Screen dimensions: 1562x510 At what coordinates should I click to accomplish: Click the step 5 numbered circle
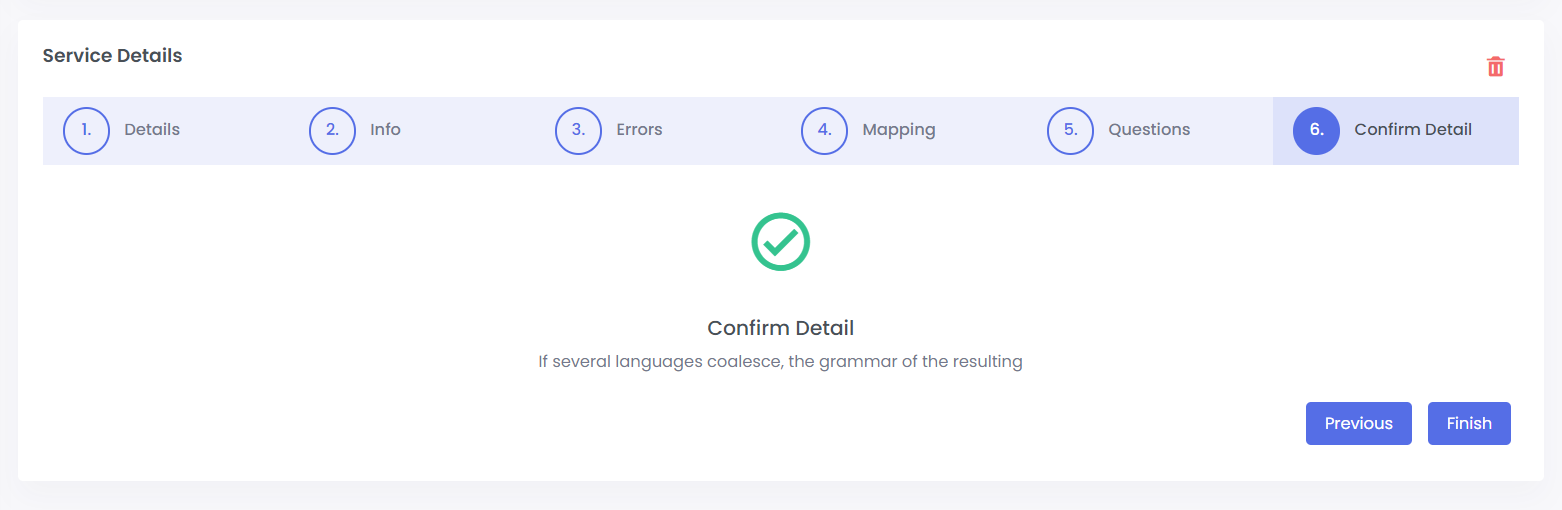pyautogui.click(x=1070, y=130)
